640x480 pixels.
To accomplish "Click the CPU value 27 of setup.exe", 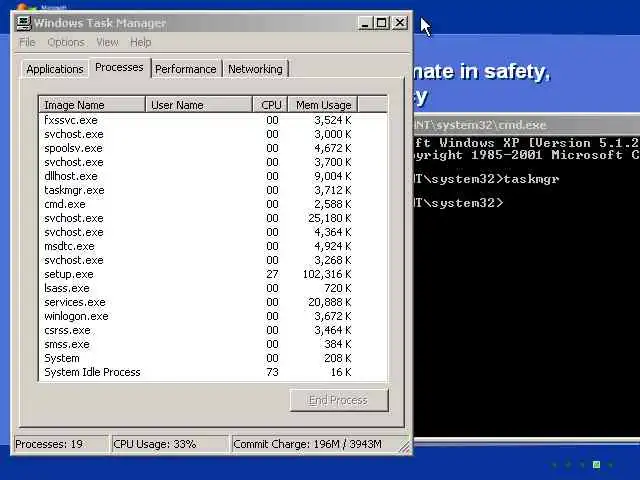I will pos(272,274).
